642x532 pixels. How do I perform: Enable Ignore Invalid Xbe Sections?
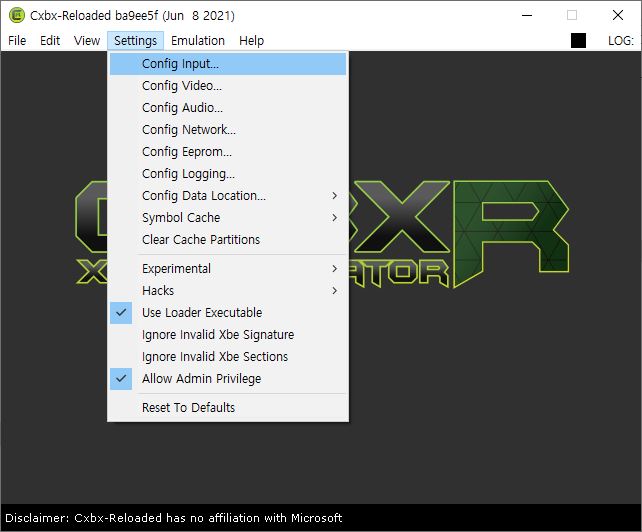(x=228, y=357)
